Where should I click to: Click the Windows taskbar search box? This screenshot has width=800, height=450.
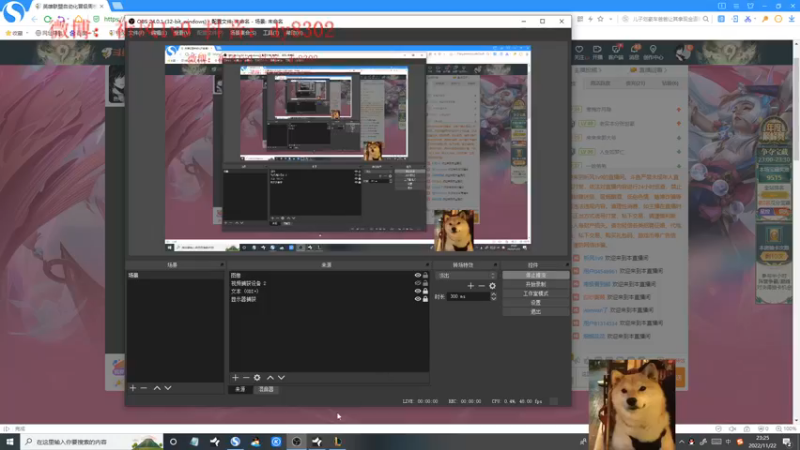point(92,441)
